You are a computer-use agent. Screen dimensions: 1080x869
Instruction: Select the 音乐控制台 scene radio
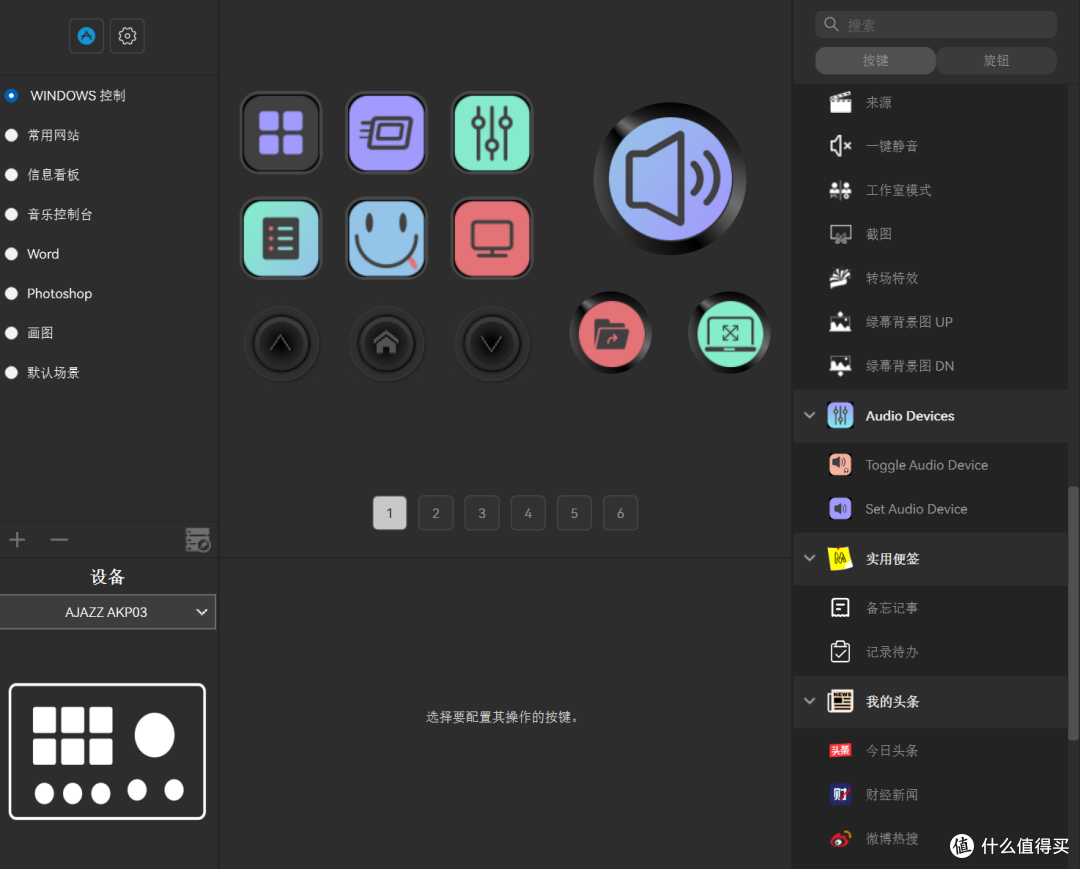click(12, 214)
